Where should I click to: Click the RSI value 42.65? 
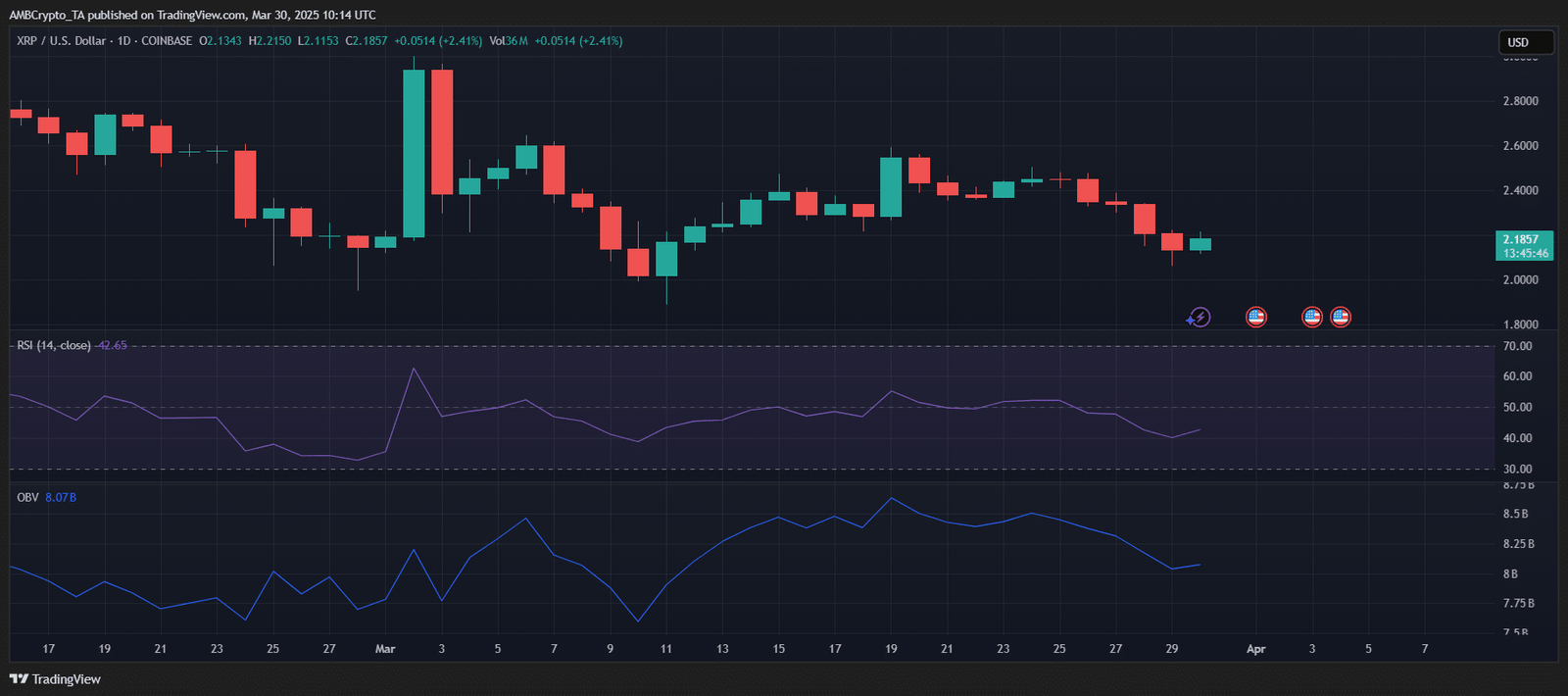[113, 346]
